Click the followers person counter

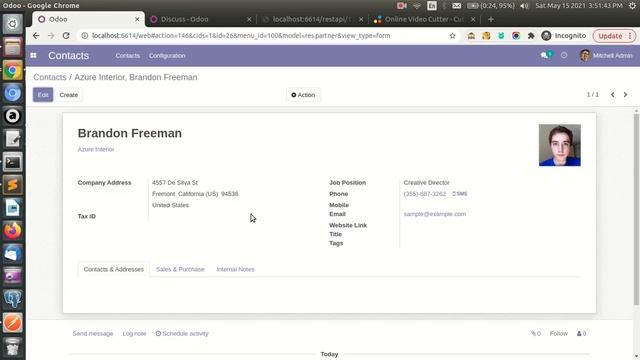[582, 333]
